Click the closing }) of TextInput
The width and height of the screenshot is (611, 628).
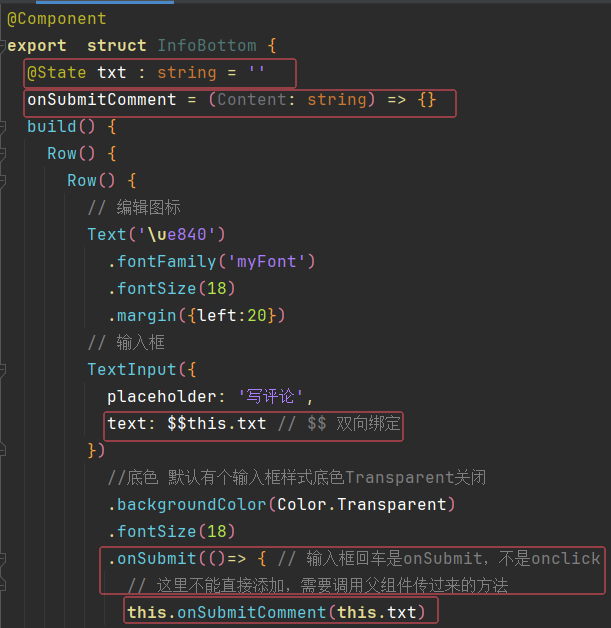point(96,451)
